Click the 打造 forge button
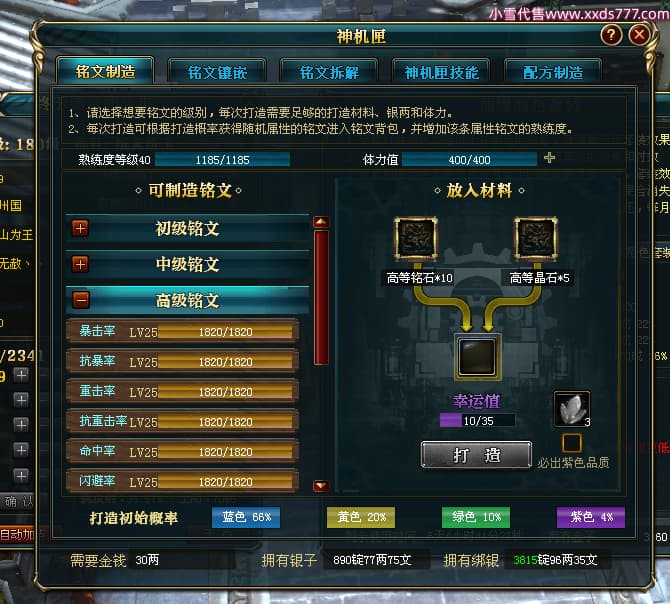 (476, 455)
